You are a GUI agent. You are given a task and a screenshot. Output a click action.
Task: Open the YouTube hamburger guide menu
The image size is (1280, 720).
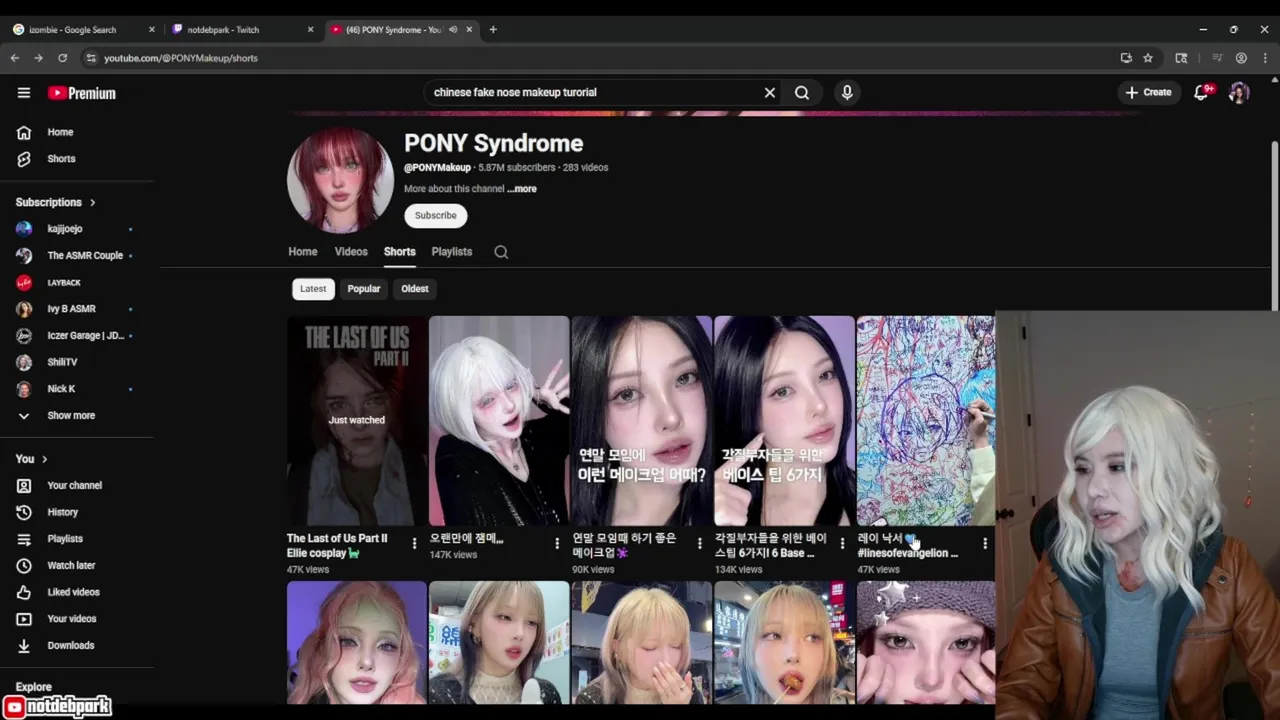[x=24, y=93]
